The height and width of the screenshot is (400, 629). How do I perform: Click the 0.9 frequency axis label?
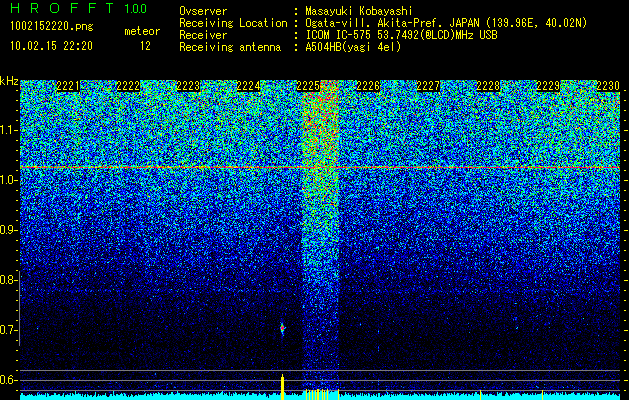pos(8,230)
